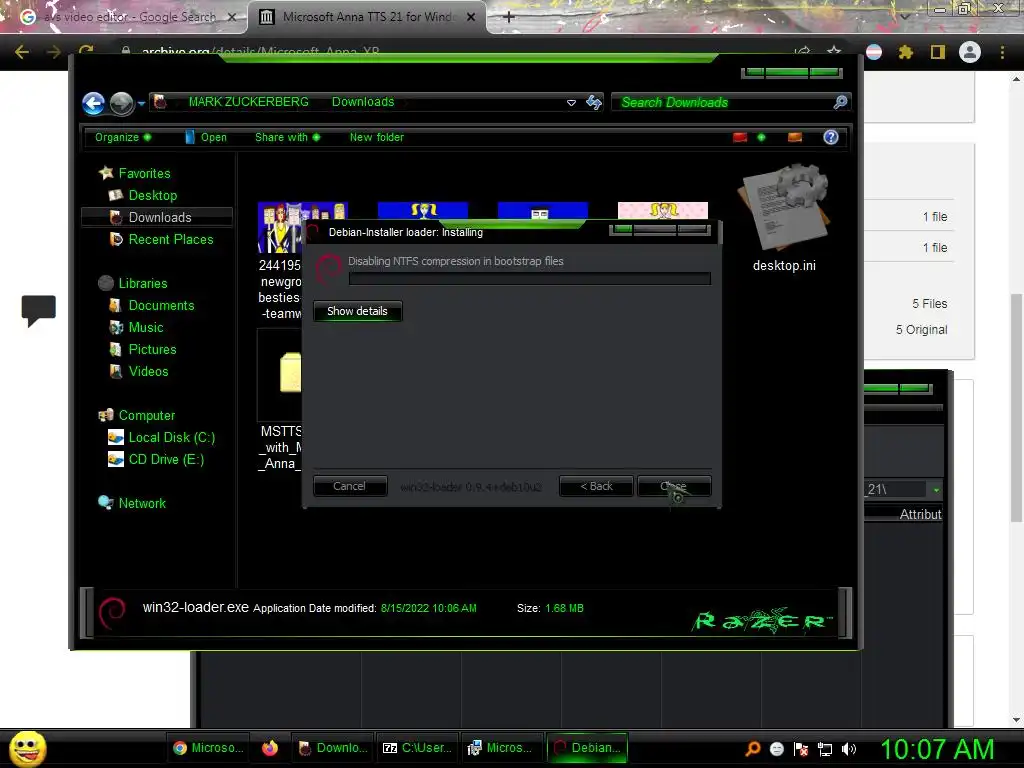Click Show details in the Debian installer
The height and width of the screenshot is (768, 1024).
tap(357, 311)
